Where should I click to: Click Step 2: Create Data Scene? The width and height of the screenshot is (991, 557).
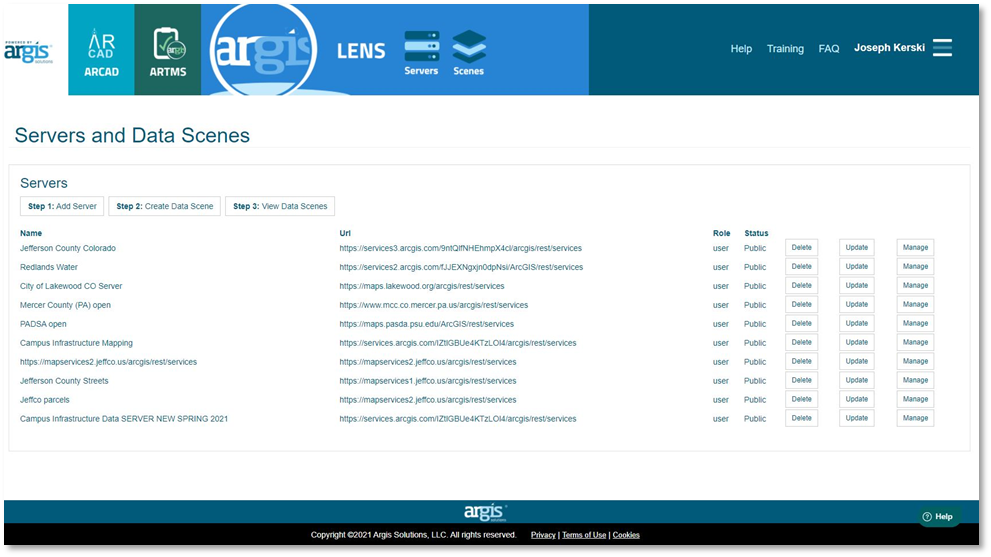tap(164, 206)
